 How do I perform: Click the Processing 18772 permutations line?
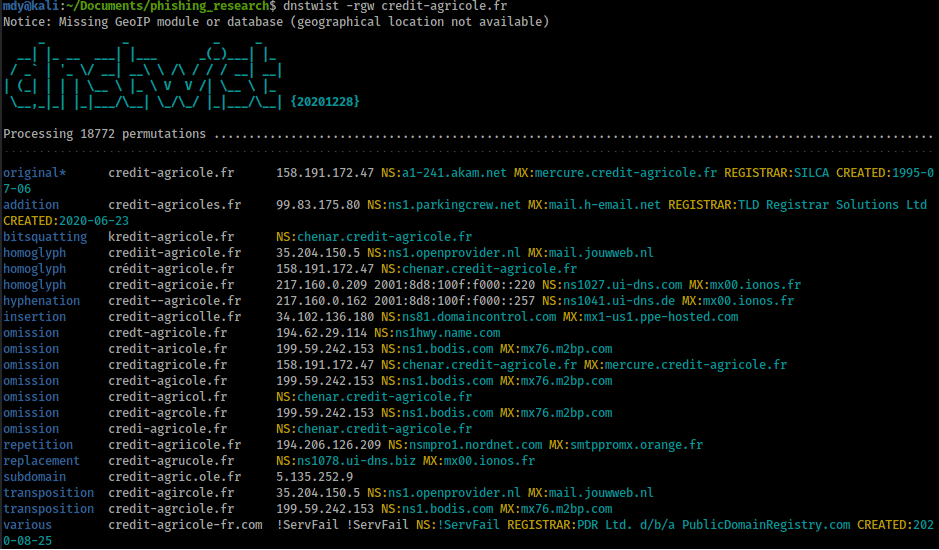tap(105, 133)
